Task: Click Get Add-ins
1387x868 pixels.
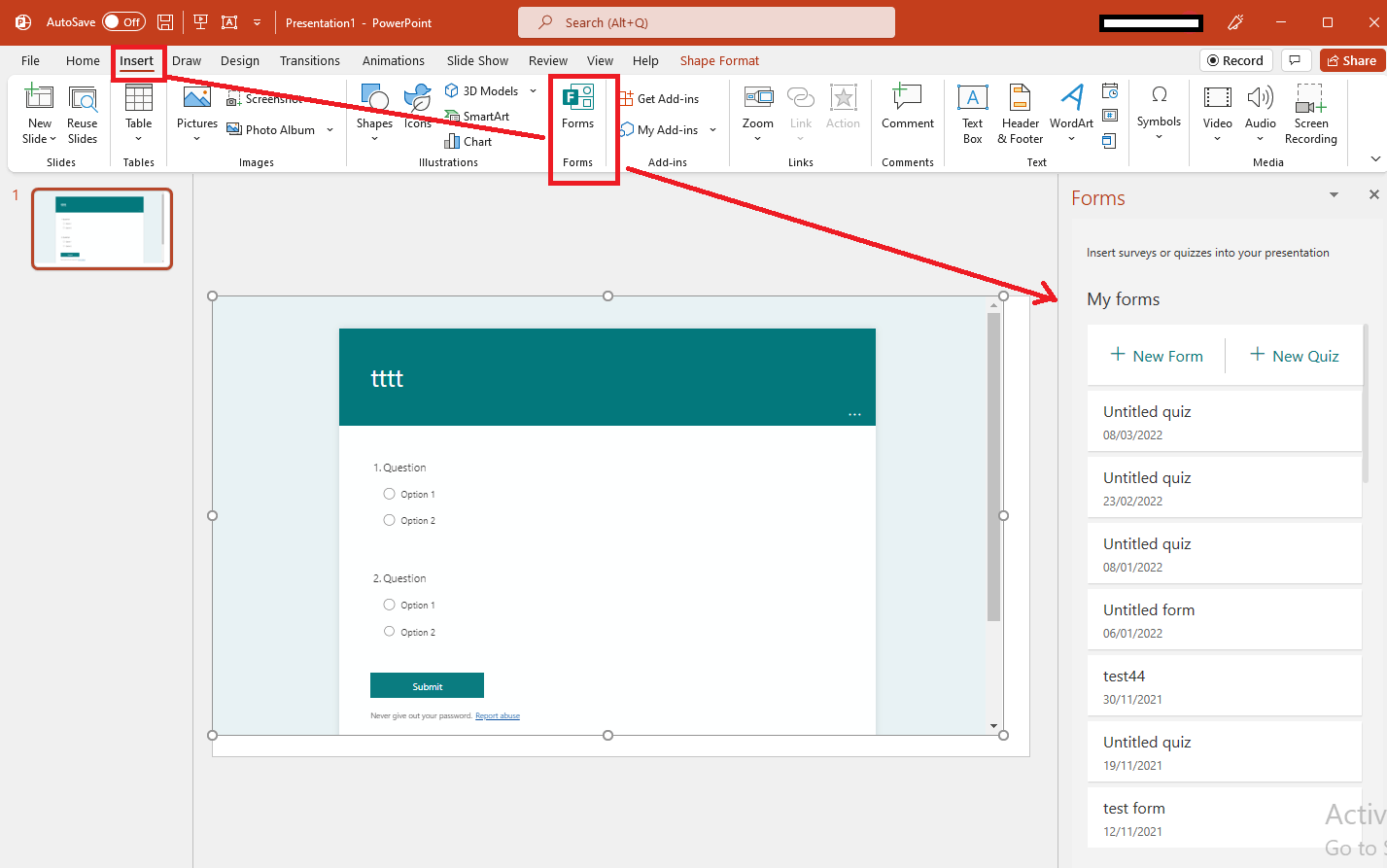Action: tap(659, 99)
